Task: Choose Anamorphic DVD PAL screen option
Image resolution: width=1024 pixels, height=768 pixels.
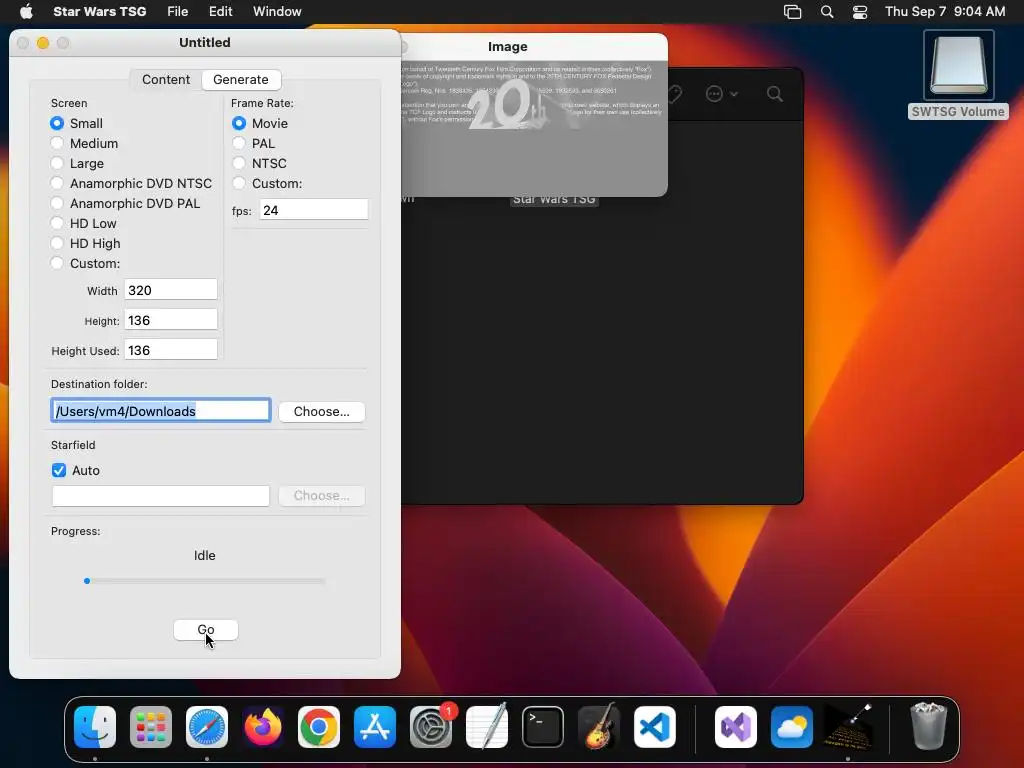Action: click(x=57, y=203)
